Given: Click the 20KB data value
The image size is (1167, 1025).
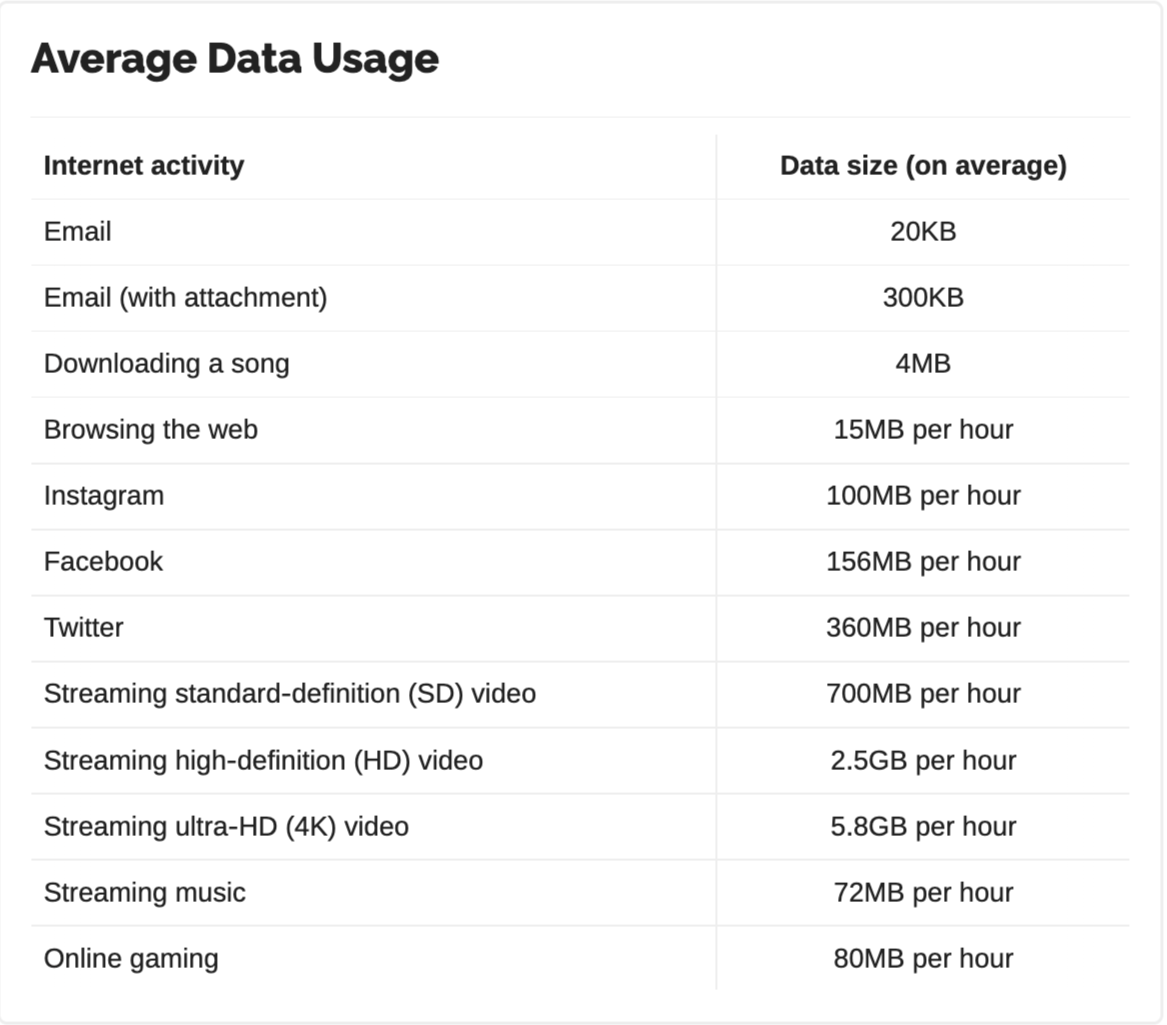Looking at the screenshot, I should tap(923, 231).
